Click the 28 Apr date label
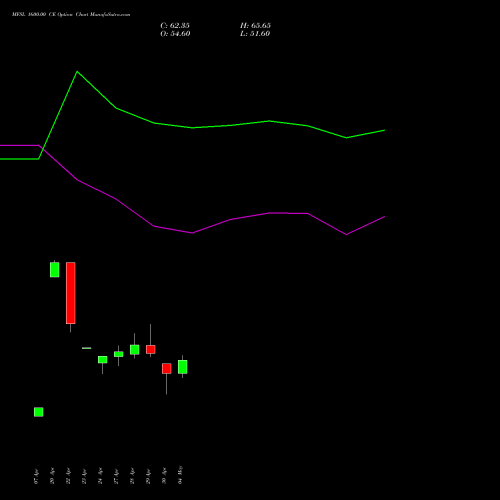 click(x=132, y=476)
